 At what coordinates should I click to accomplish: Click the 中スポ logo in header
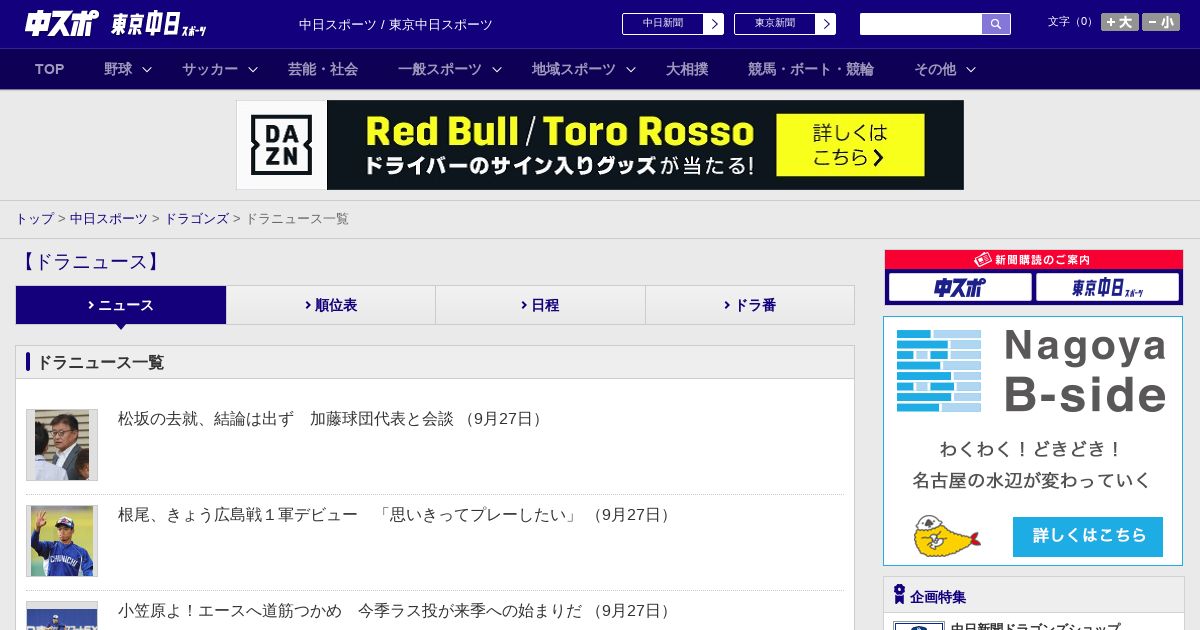tap(62, 23)
